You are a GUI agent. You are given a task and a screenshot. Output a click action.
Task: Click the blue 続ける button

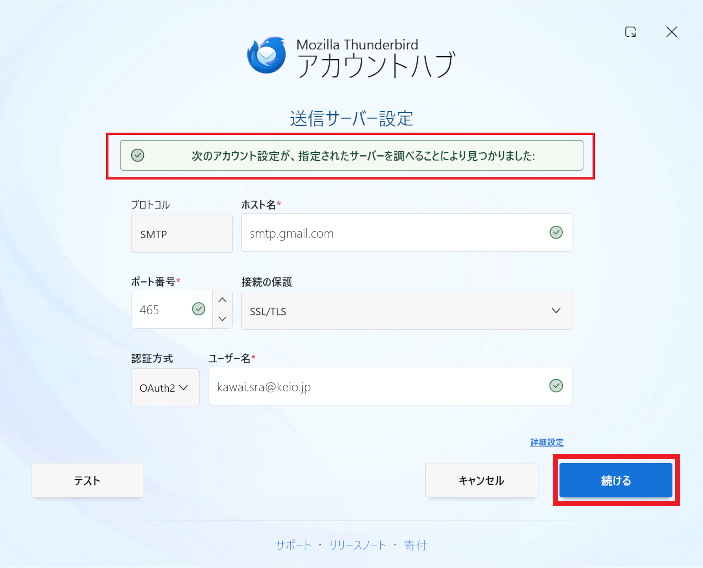(616, 480)
